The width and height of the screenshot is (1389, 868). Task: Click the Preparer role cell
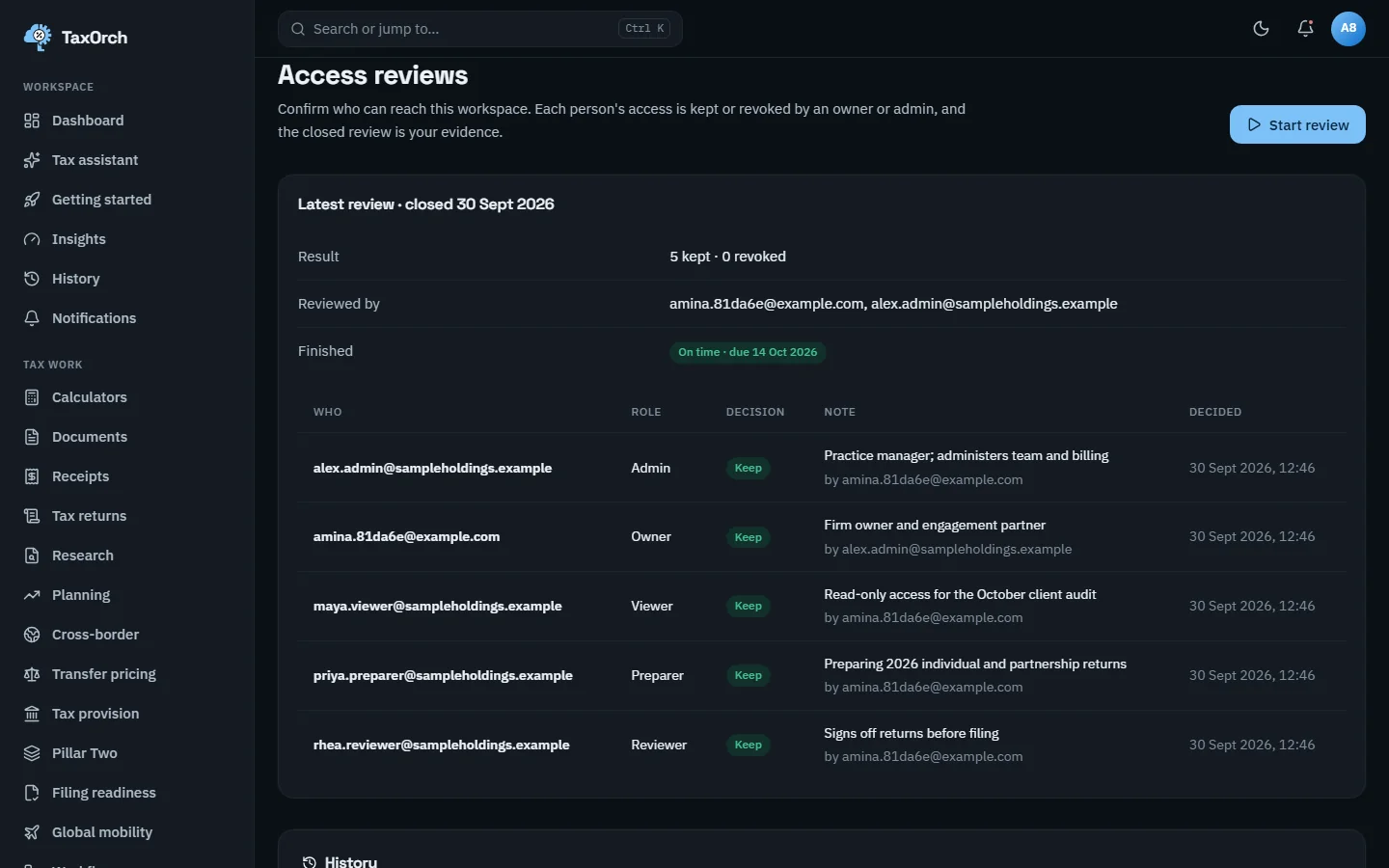[657, 675]
